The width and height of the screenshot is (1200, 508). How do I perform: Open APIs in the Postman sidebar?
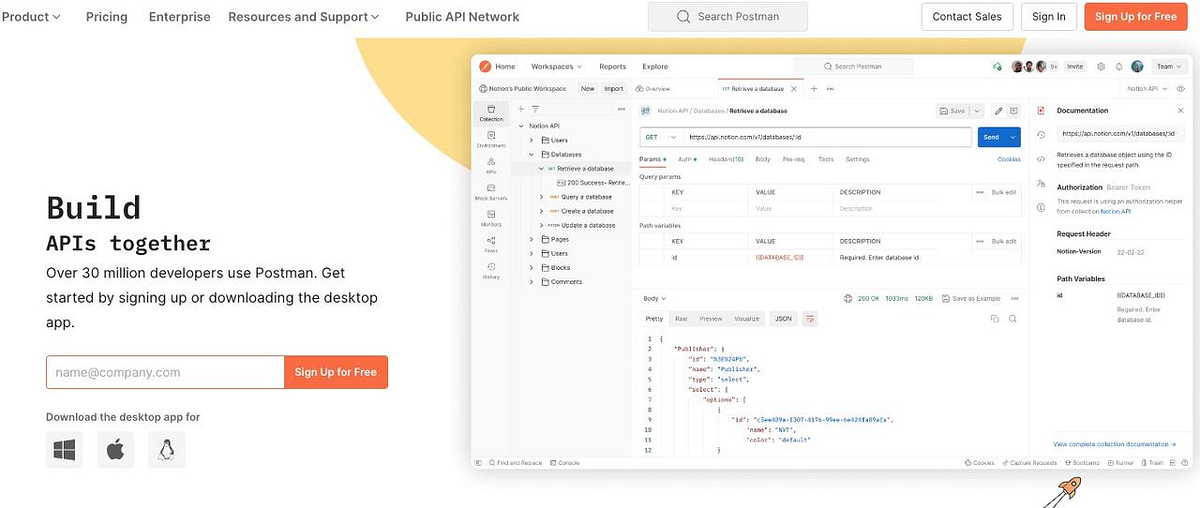click(491, 164)
